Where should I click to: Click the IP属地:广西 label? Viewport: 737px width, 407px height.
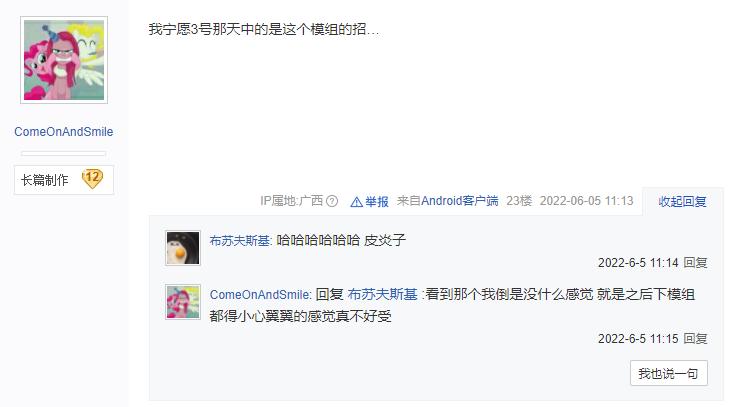coord(291,201)
